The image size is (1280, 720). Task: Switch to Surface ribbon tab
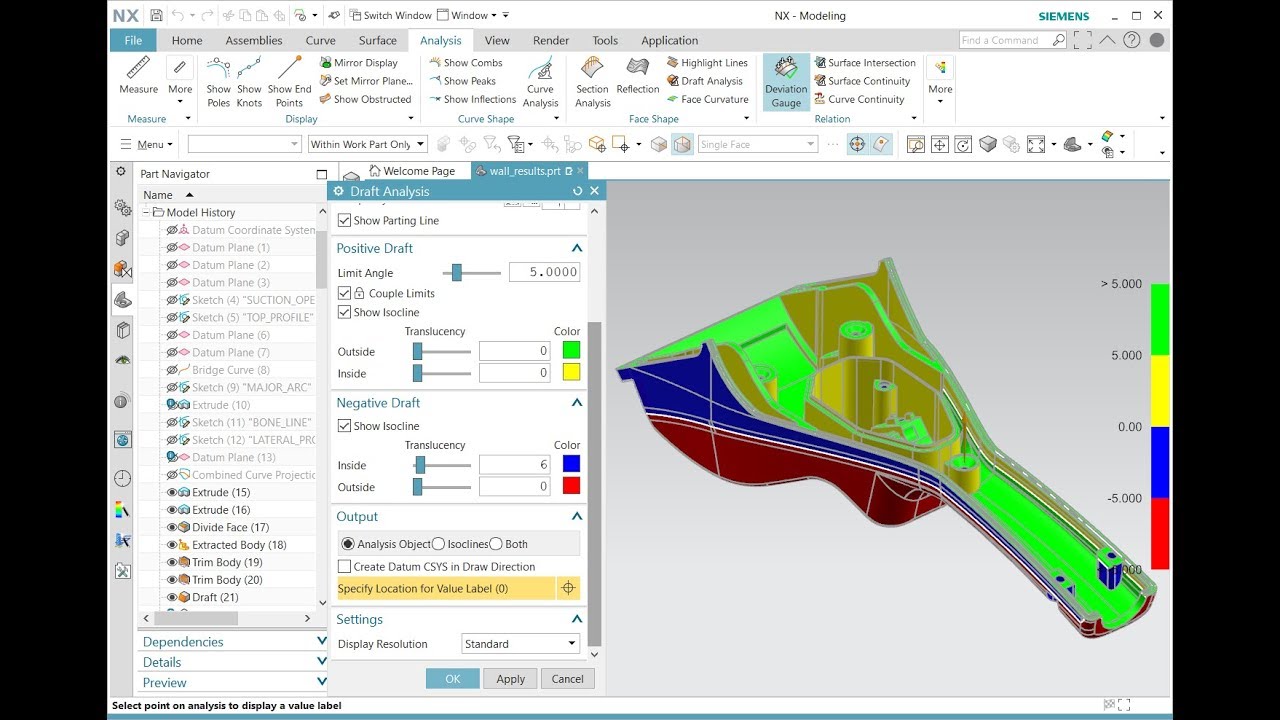pyautogui.click(x=378, y=40)
